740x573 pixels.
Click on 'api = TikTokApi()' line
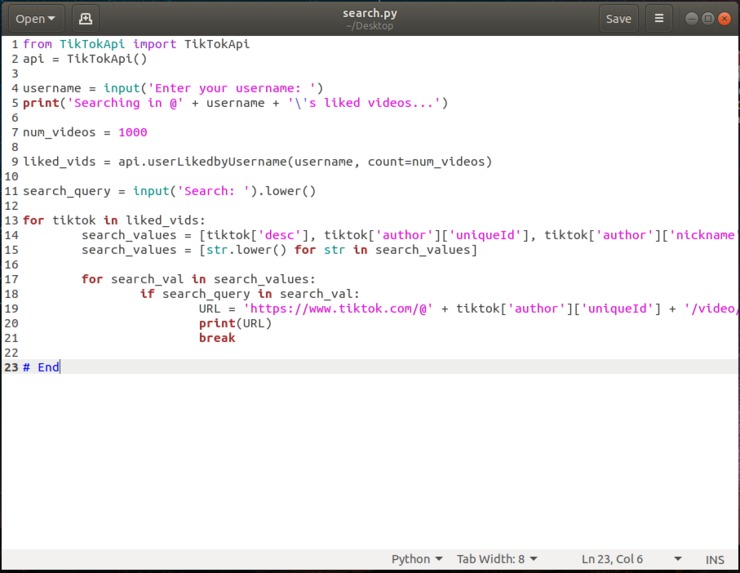click(85, 59)
